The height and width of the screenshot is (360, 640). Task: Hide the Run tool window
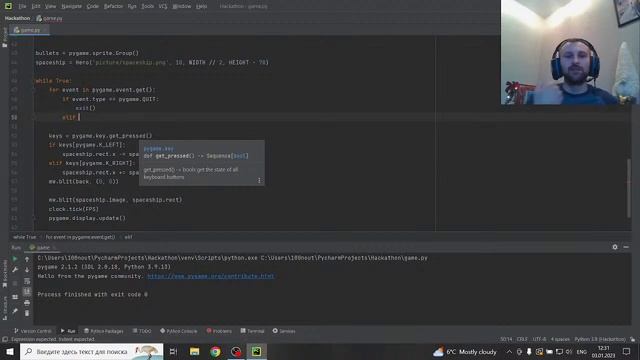click(626, 247)
